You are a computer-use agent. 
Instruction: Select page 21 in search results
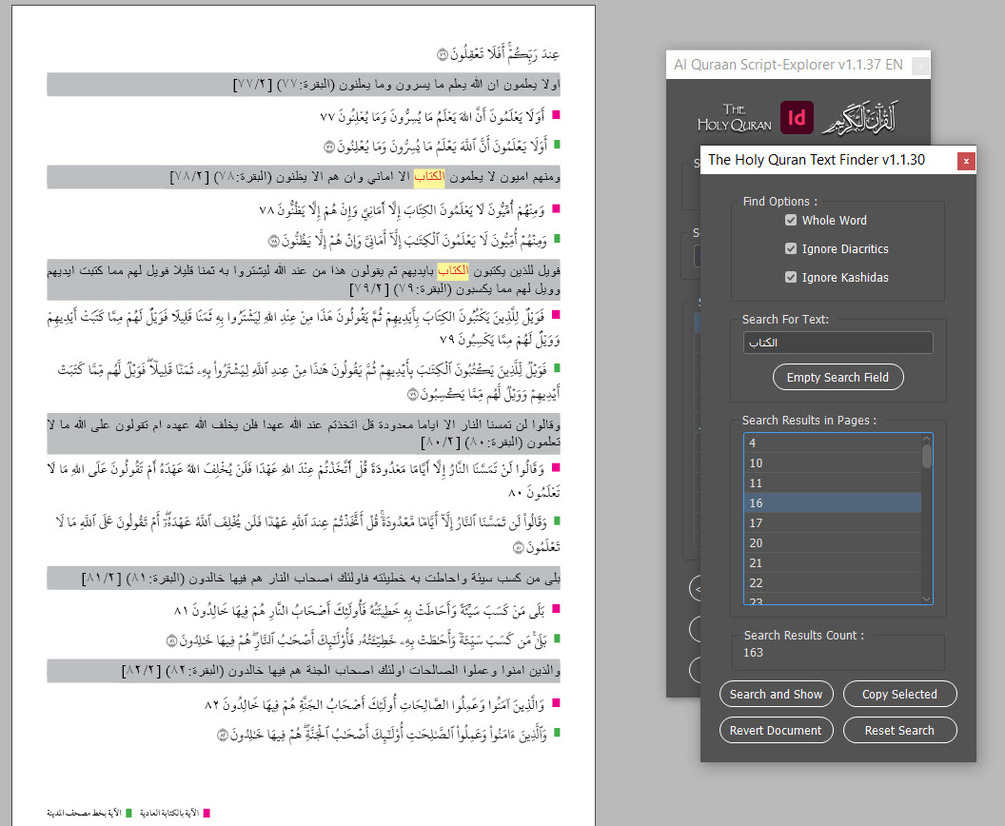tap(833, 563)
